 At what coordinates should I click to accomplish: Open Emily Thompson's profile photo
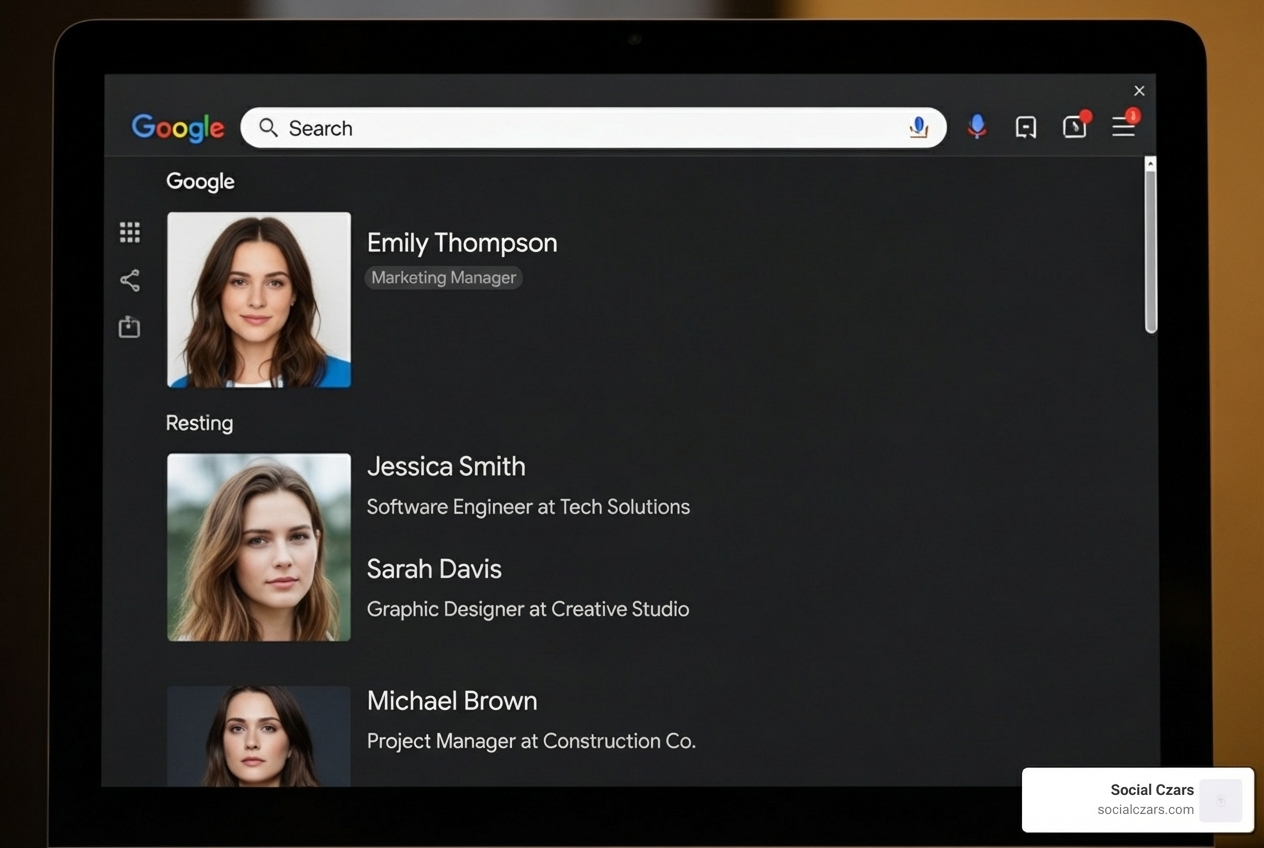[x=259, y=299]
